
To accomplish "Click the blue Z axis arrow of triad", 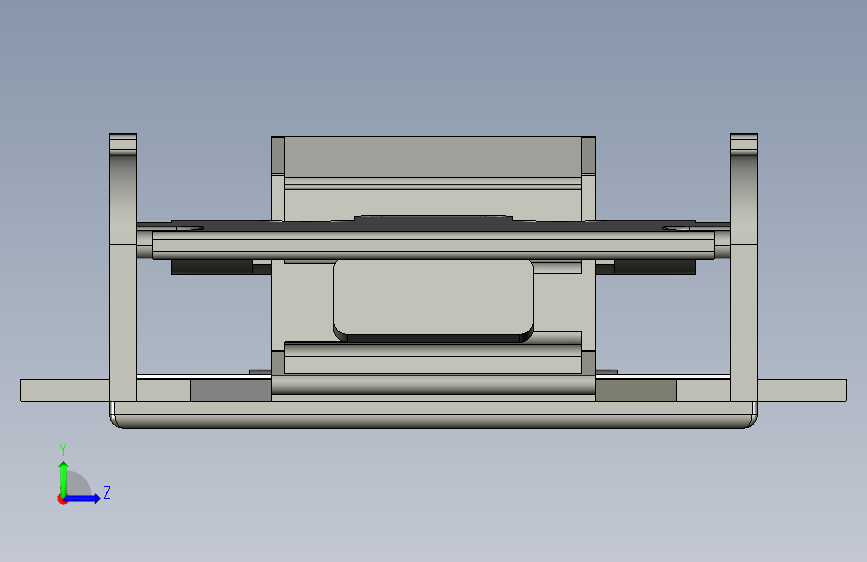I will click(83, 498).
